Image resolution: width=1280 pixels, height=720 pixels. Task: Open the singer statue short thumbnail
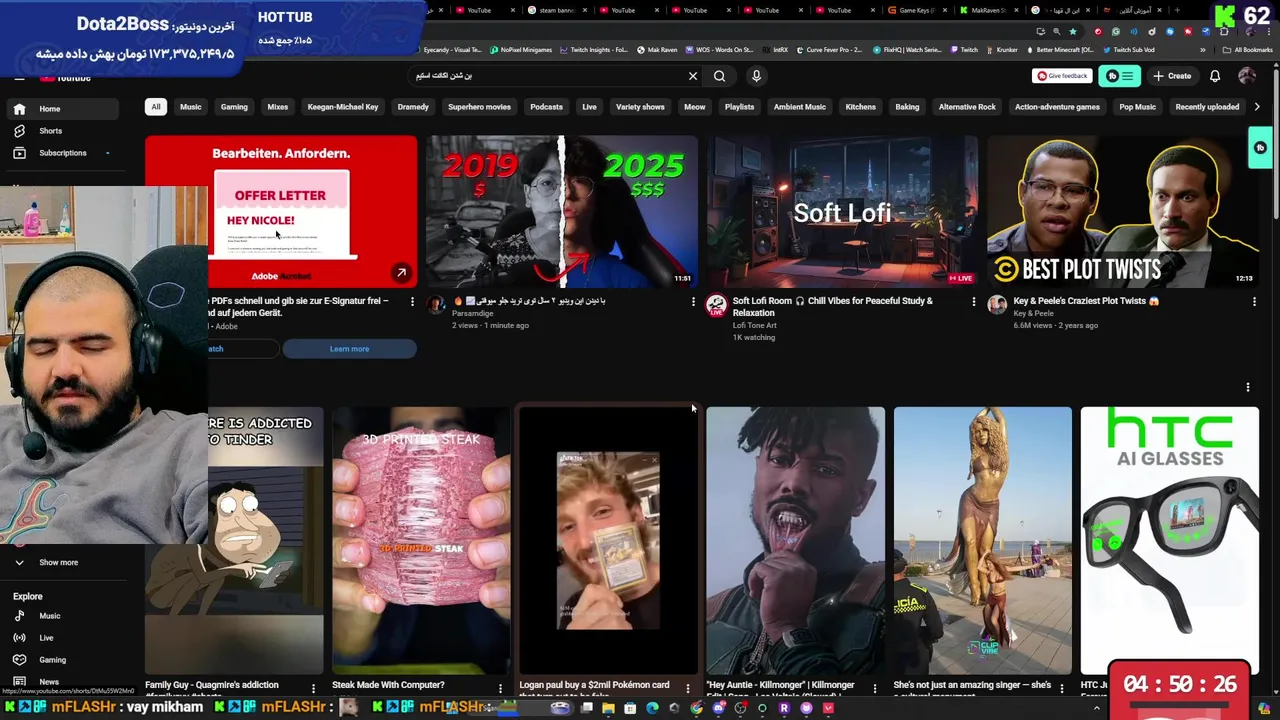(982, 540)
